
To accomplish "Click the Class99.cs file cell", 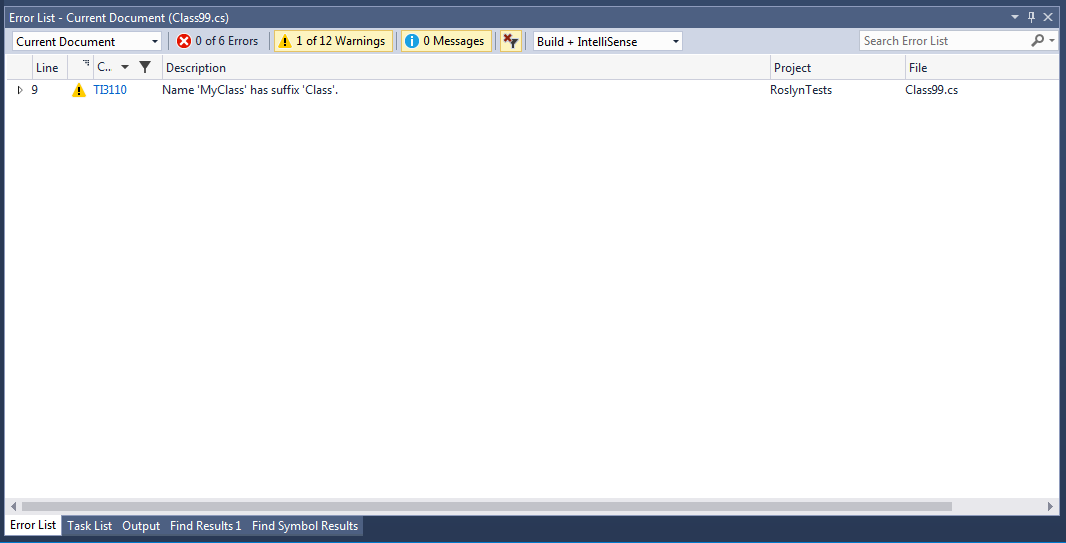I will [x=931, y=90].
